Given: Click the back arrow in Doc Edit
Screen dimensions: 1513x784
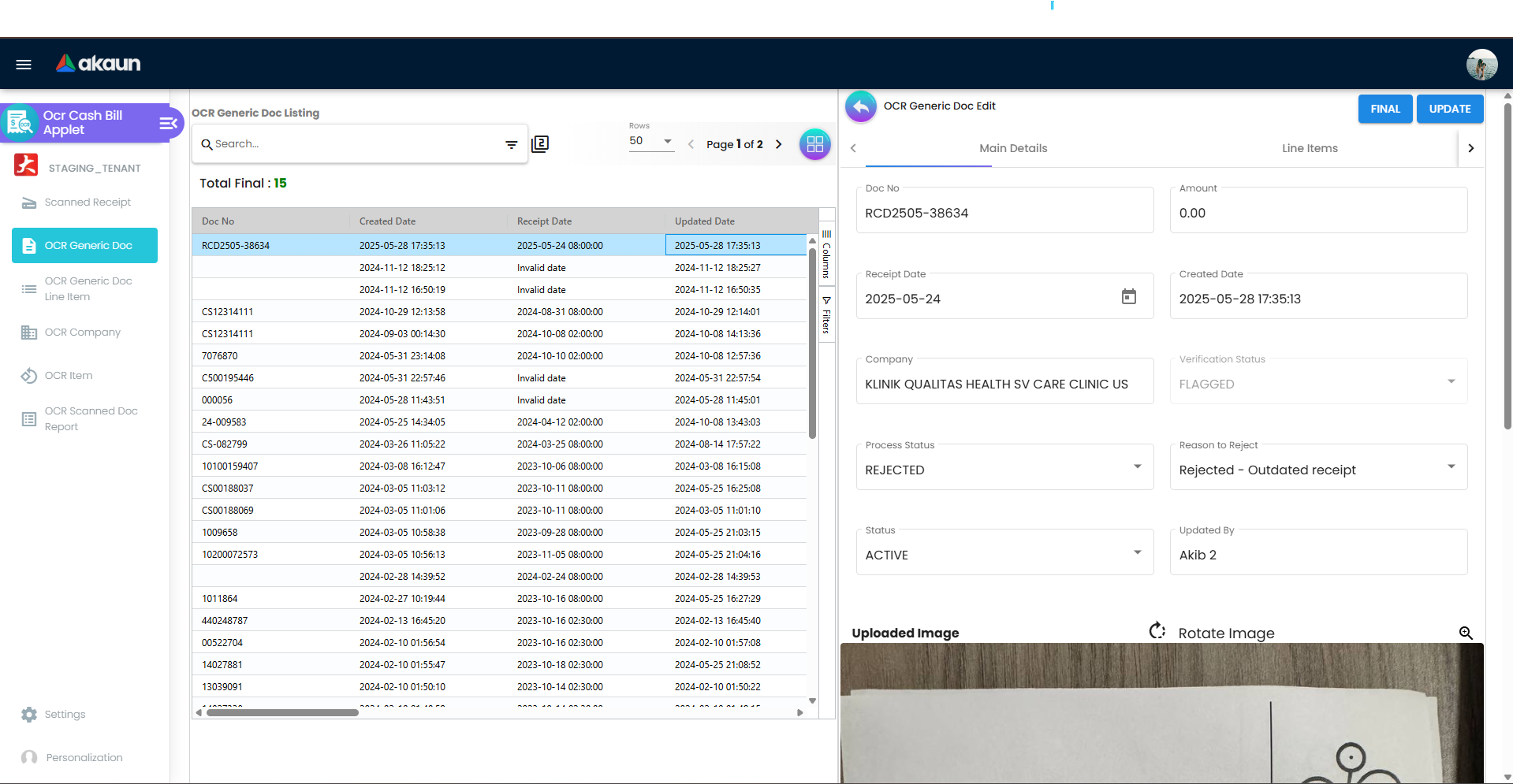Looking at the screenshot, I should click(861, 106).
